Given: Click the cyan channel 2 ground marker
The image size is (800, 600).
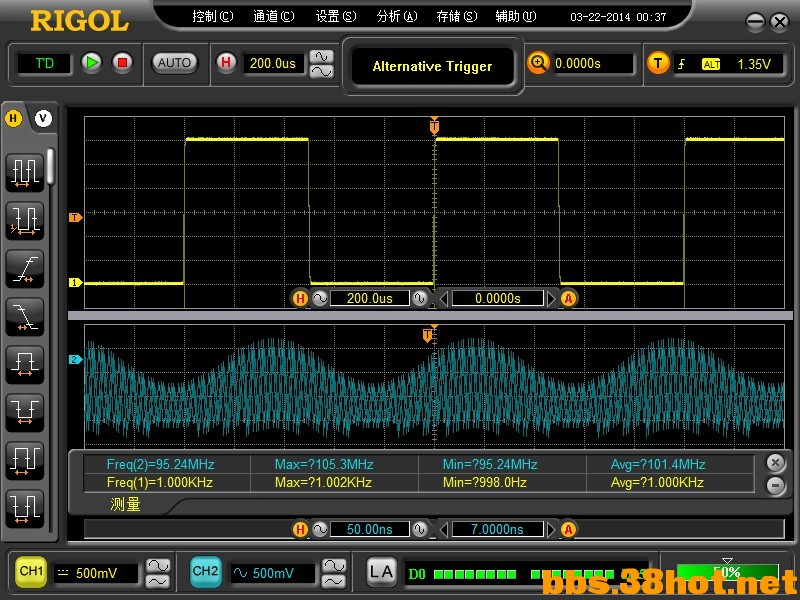Looking at the screenshot, I should 76,360.
